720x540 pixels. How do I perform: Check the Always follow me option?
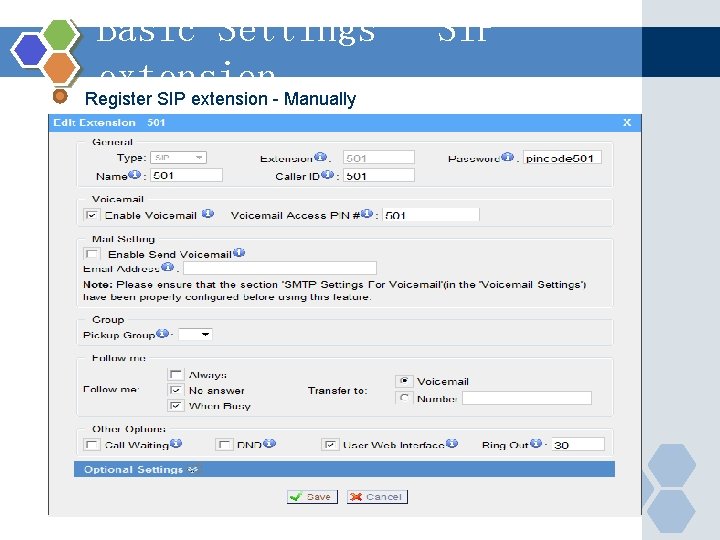(176, 374)
